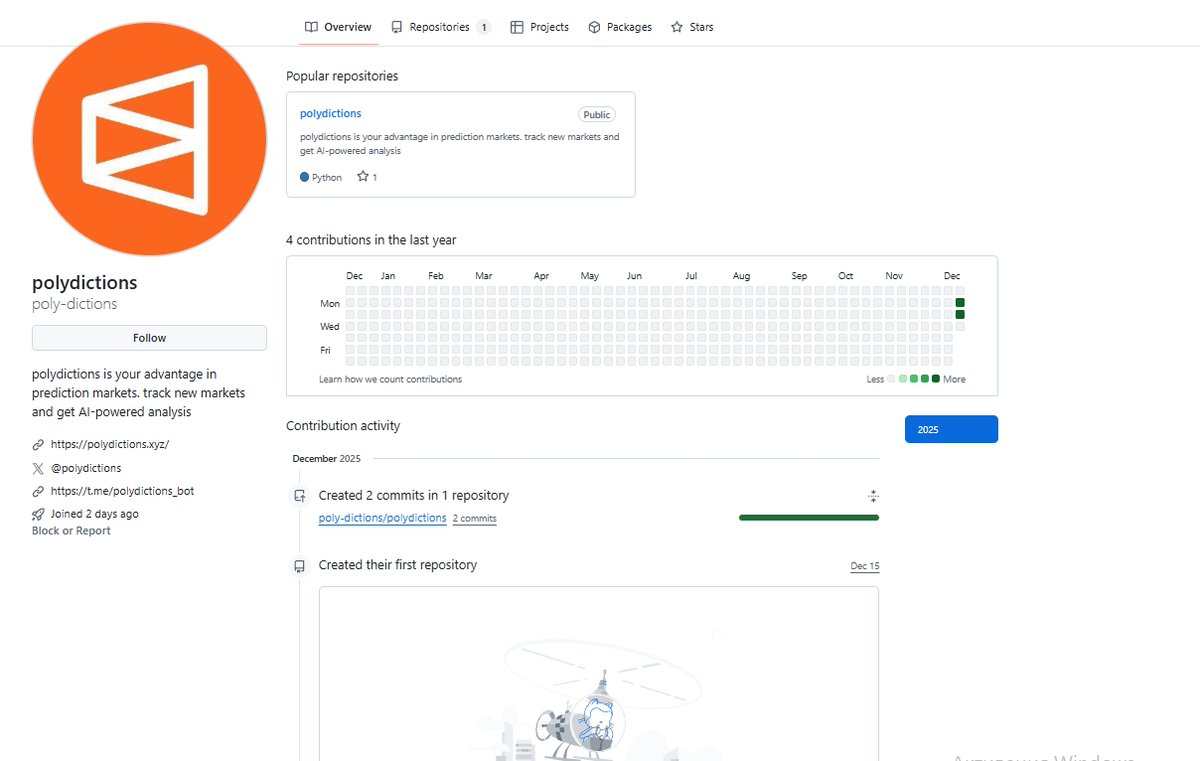1200x761 pixels.
Task: Open Learn how we count contributions
Action: [x=390, y=380]
